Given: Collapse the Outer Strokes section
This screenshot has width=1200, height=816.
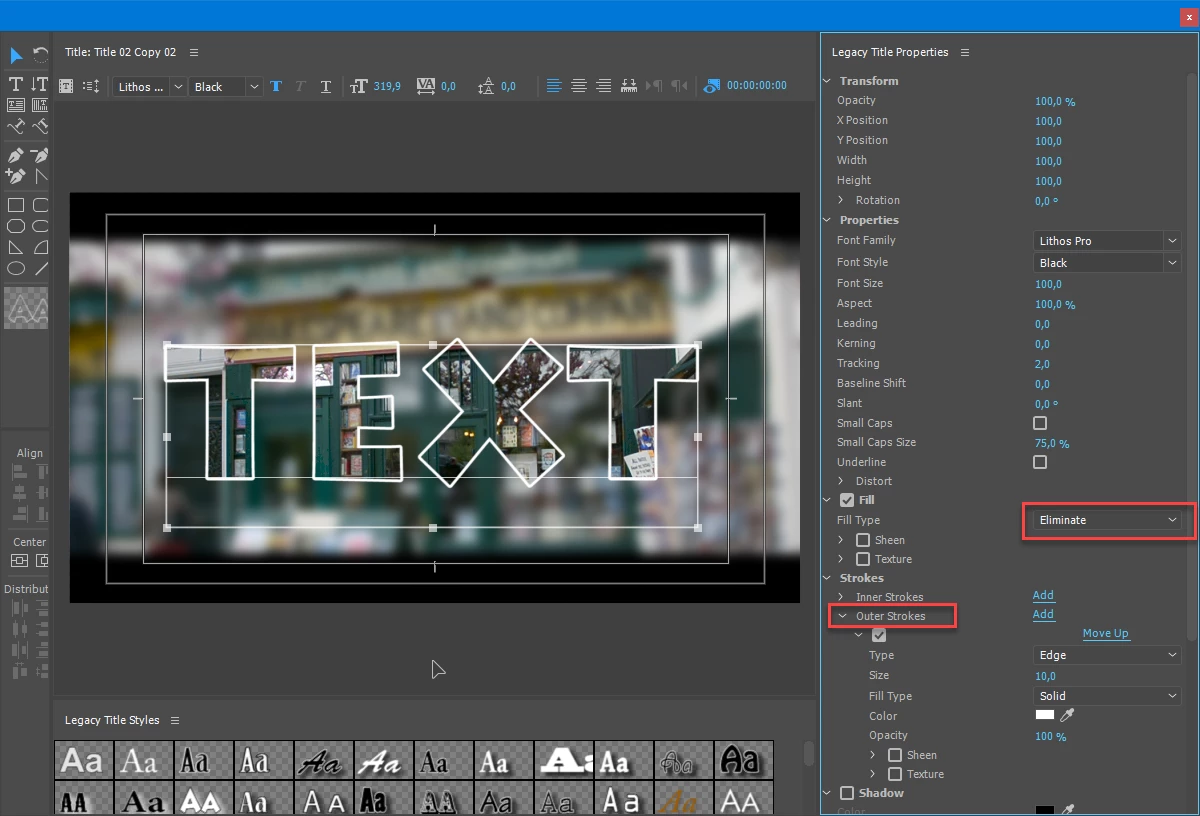Looking at the screenshot, I should click(842, 616).
